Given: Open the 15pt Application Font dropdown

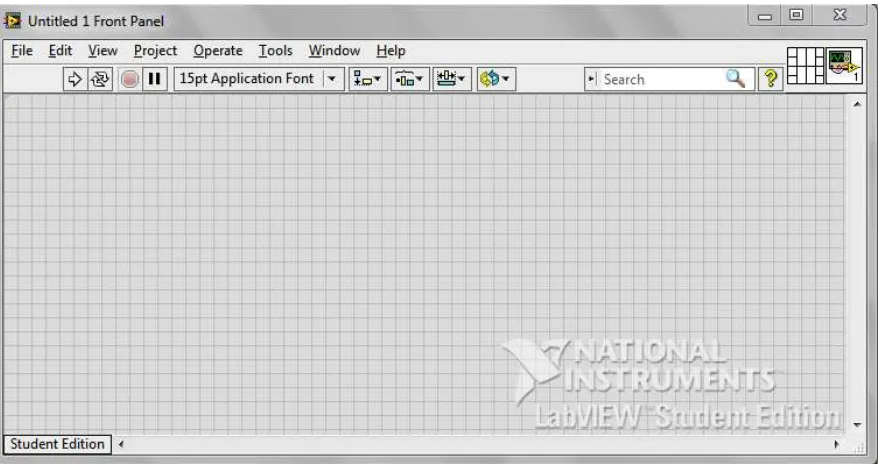Looking at the screenshot, I should [x=258, y=79].
